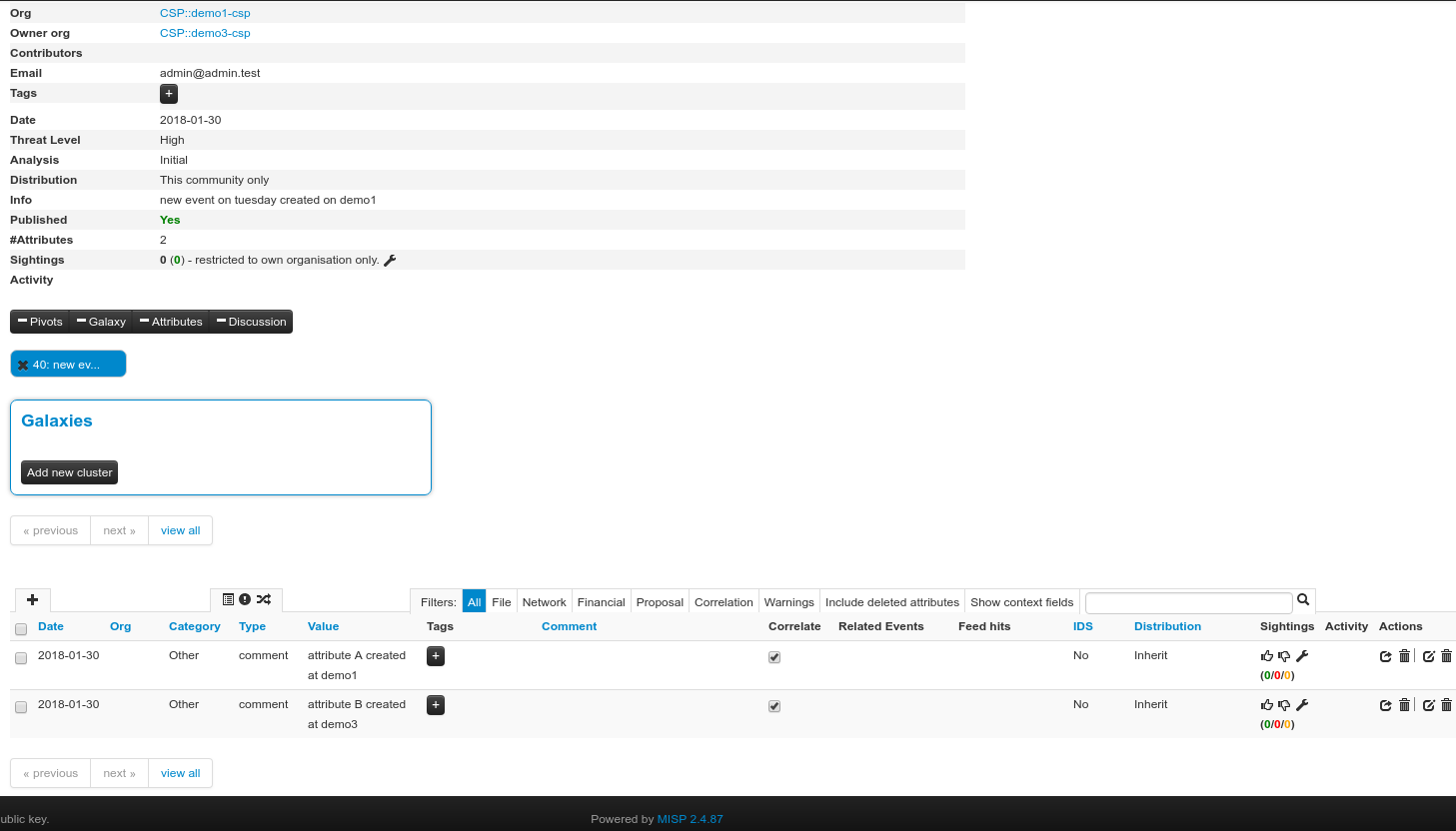Search attributes using the magnifying glass icon

pos(1303,600)
